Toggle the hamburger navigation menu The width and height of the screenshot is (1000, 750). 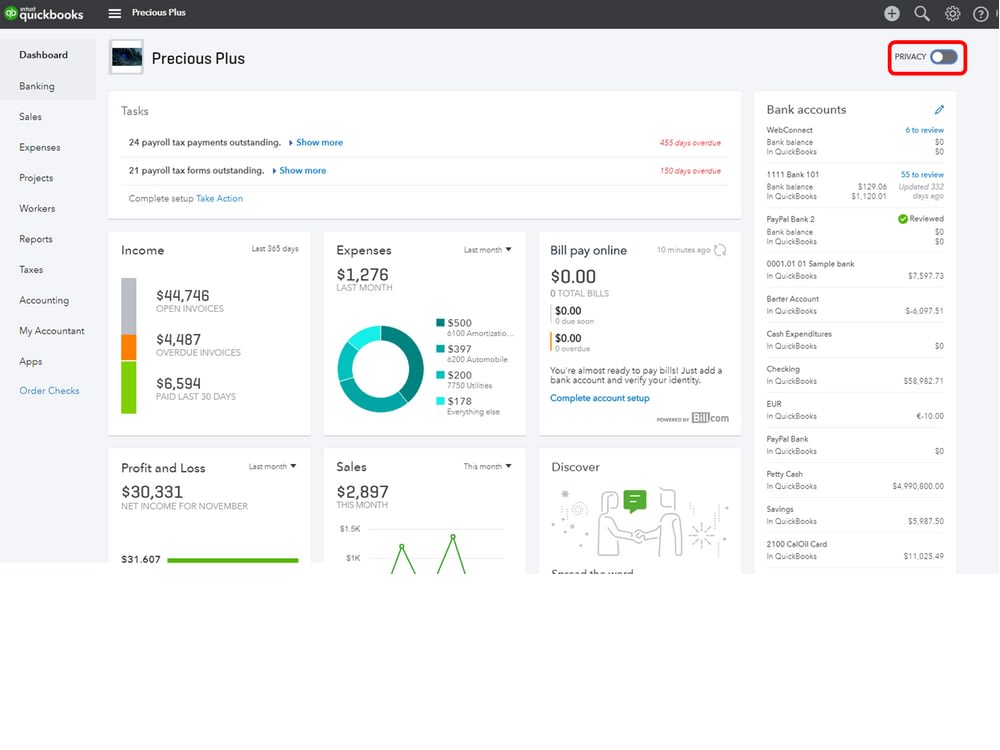[x=115, y=13]
